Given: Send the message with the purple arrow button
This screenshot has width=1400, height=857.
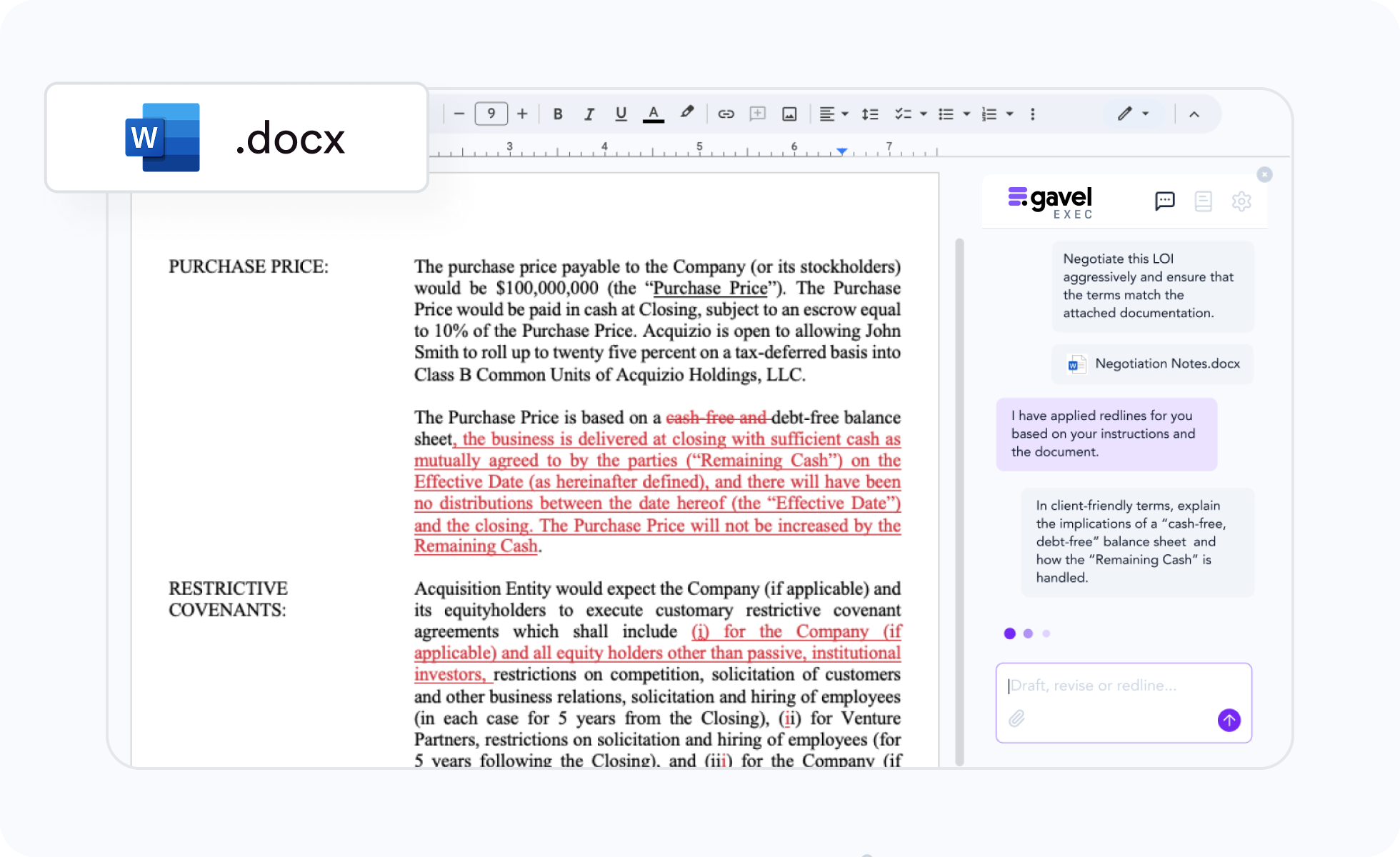Looking at the screenshot, I should point(1229,720).
